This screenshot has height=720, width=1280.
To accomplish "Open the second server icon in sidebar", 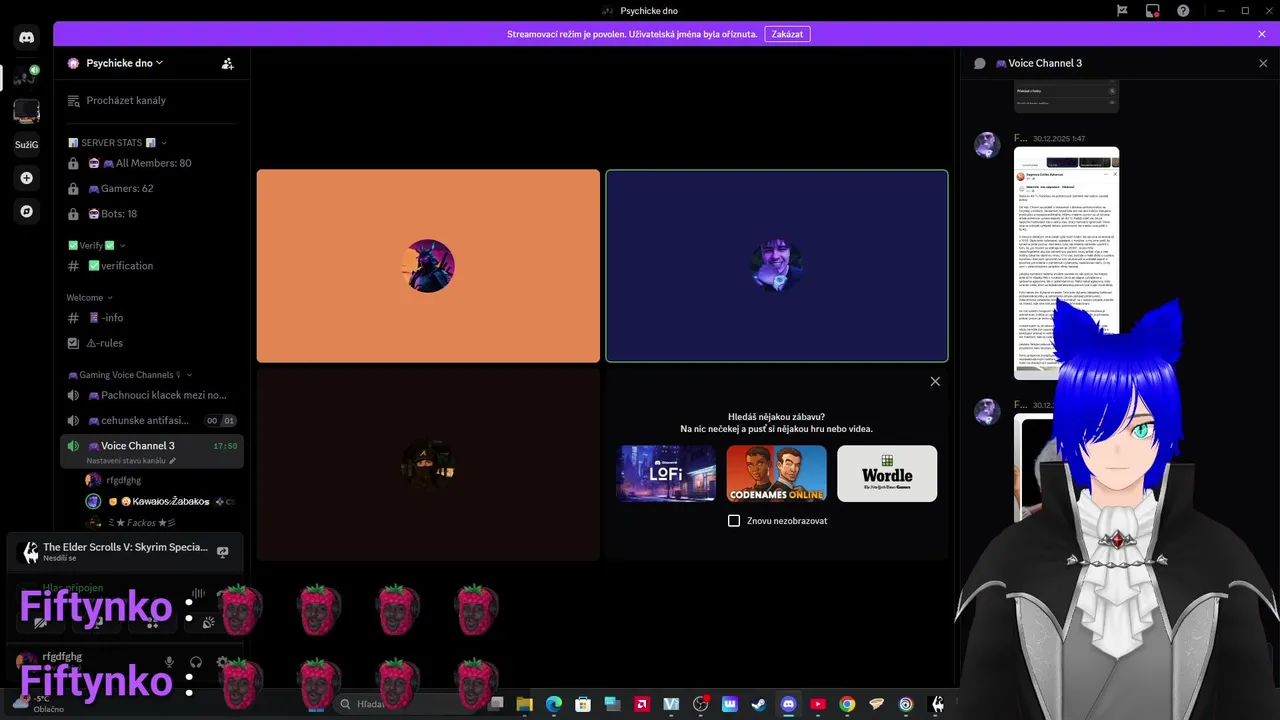I will coord(26,111).
